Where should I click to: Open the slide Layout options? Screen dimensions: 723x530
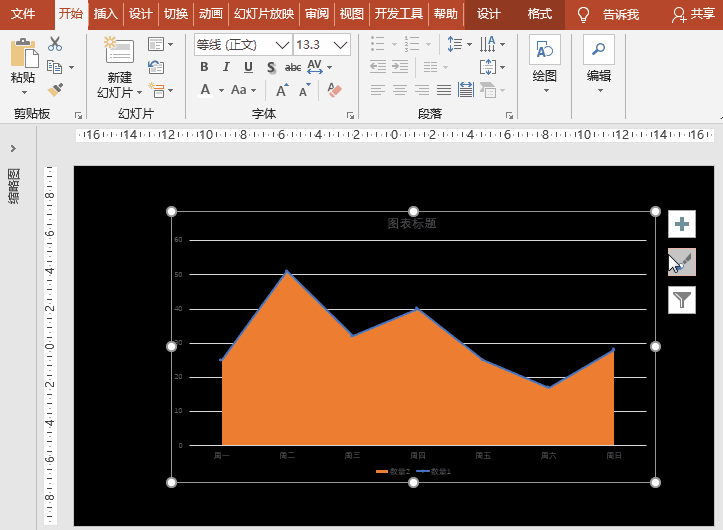coord(160,44)
